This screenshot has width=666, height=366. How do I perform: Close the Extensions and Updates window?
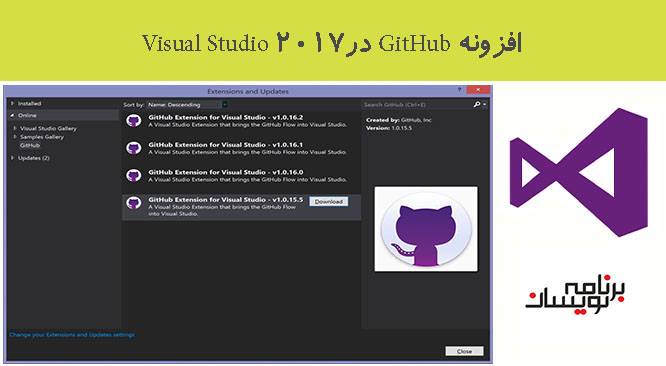tap(478, 90)
